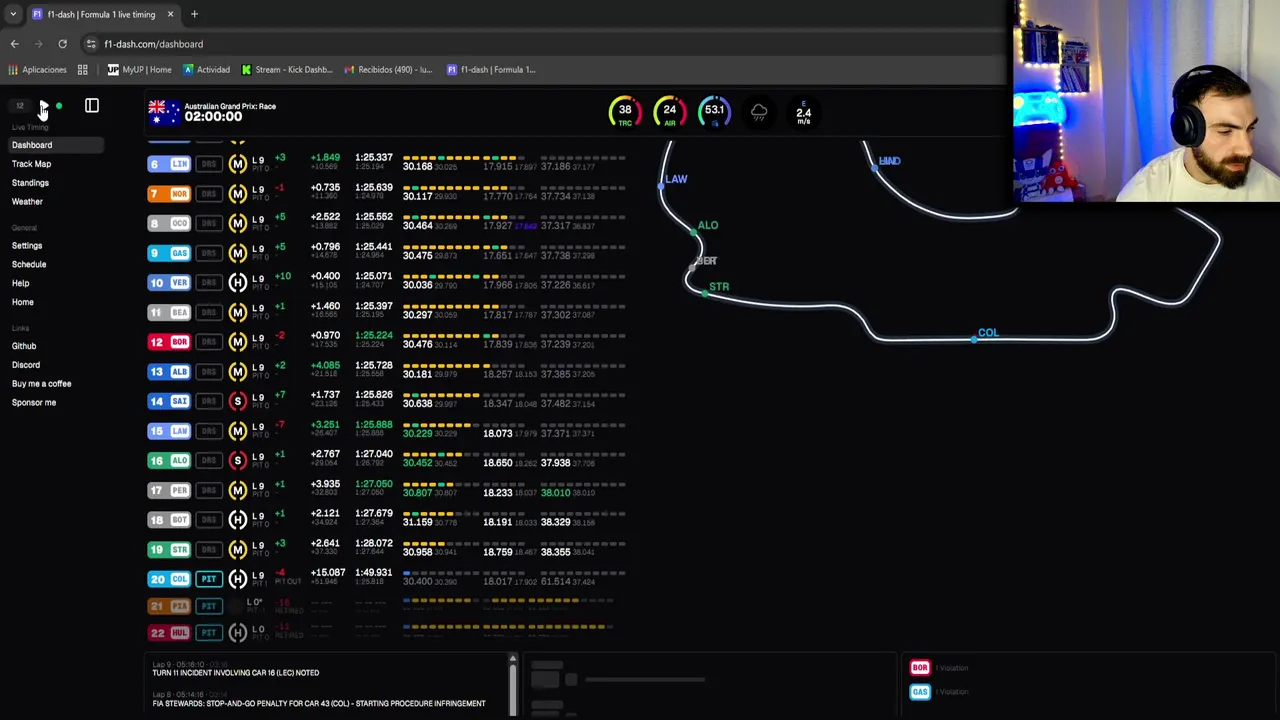Open a new browser tab
The width and height of the screenshot is (1280, 720).
pos(194,14)
